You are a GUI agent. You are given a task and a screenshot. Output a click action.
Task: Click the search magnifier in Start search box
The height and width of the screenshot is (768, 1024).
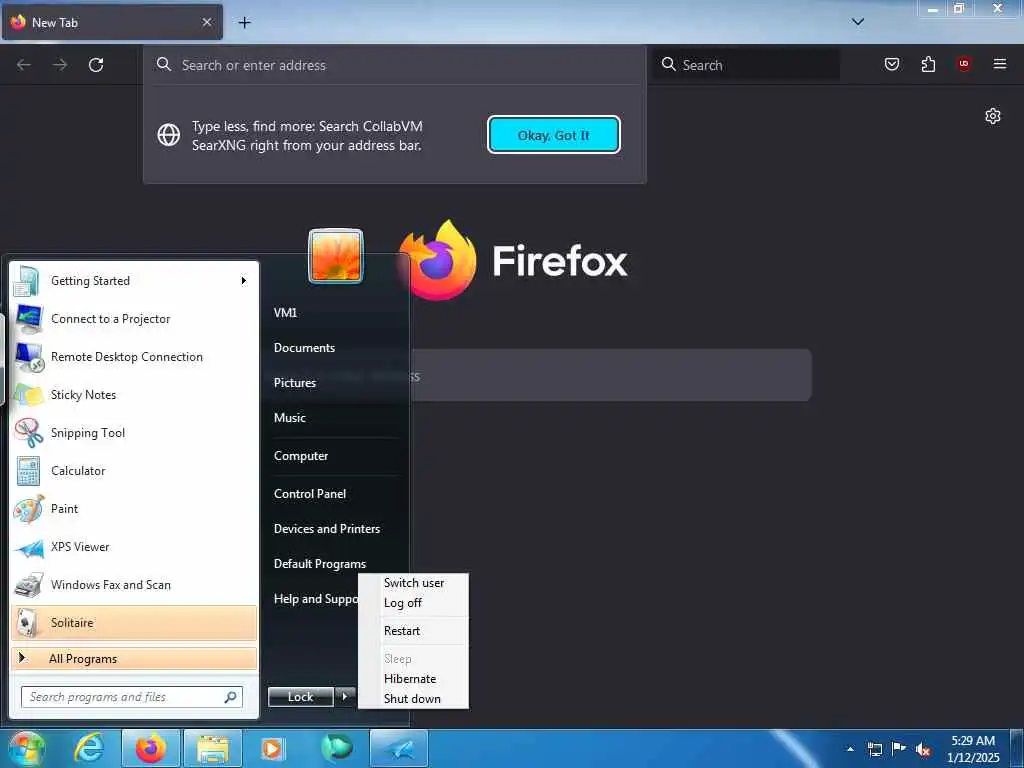[231, 697]
